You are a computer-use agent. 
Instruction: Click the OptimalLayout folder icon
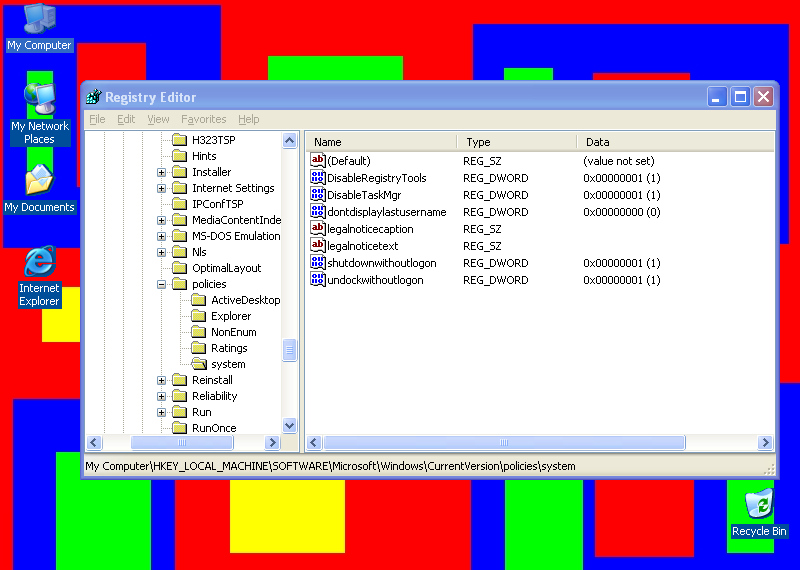pyautogui.click(x=180, y=268)
